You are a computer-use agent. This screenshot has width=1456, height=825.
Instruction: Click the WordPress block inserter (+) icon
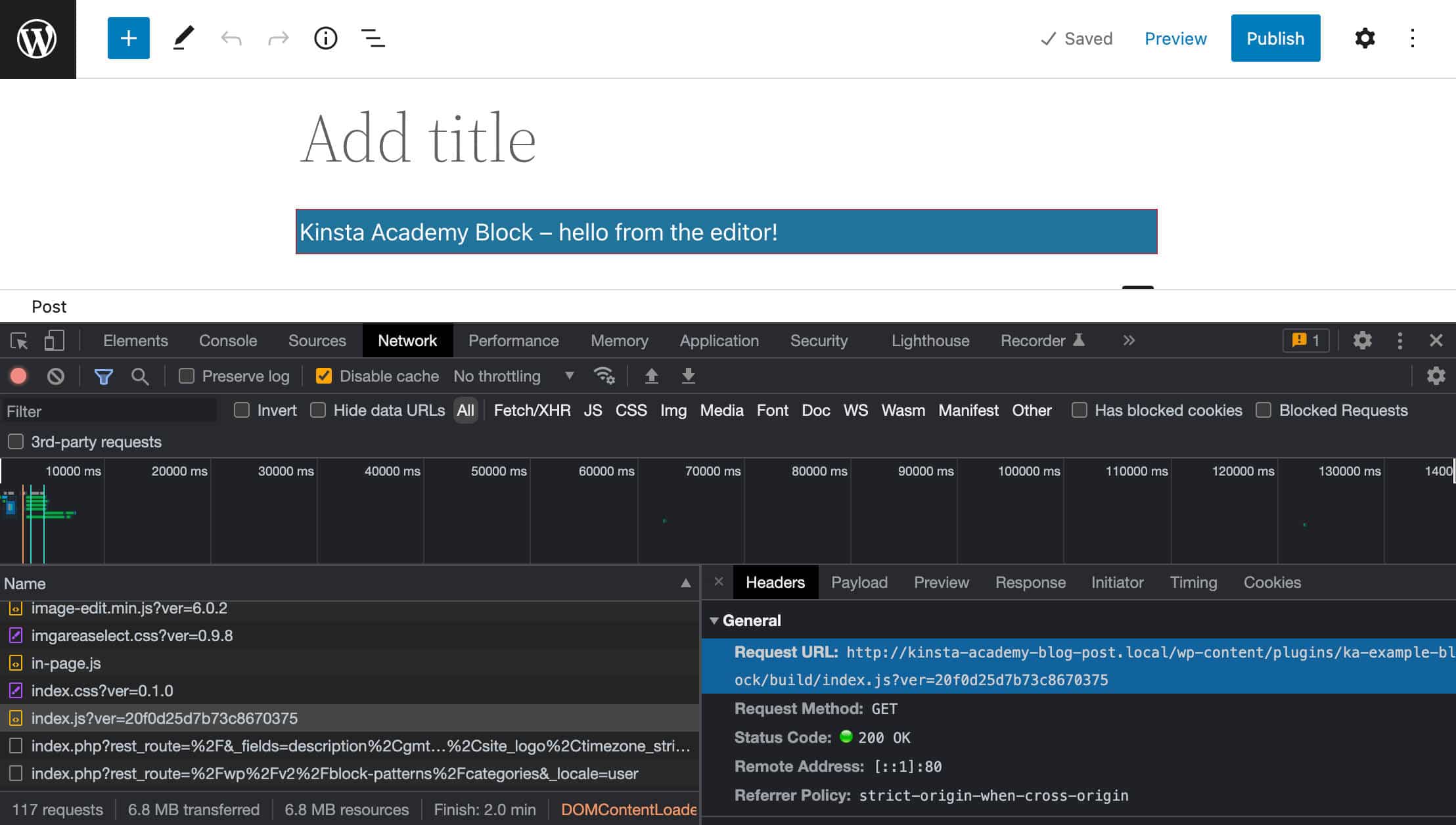[x=127, y=38]
